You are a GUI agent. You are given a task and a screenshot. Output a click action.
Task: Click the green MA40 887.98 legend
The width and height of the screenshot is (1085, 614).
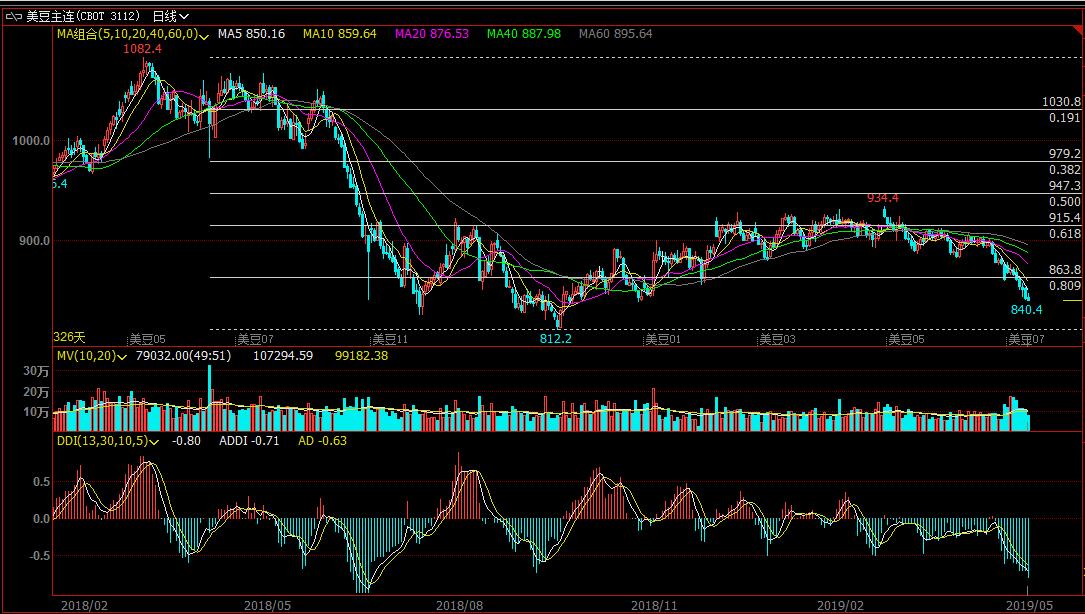point(524,34)
